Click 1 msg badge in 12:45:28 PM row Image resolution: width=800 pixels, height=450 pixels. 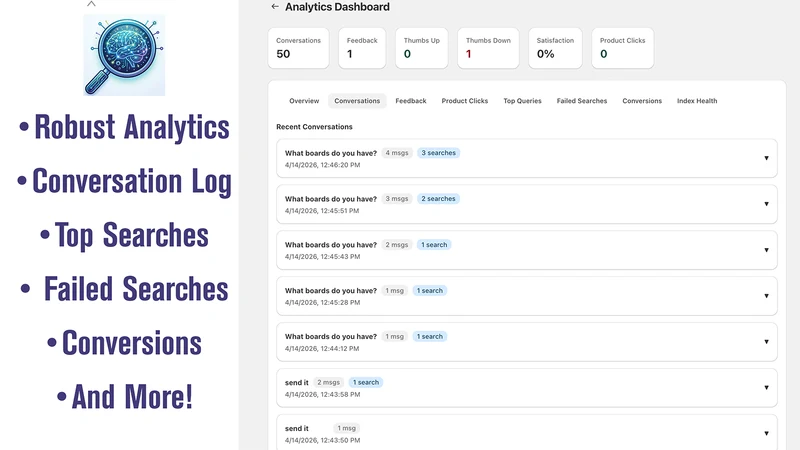(394, 291)
